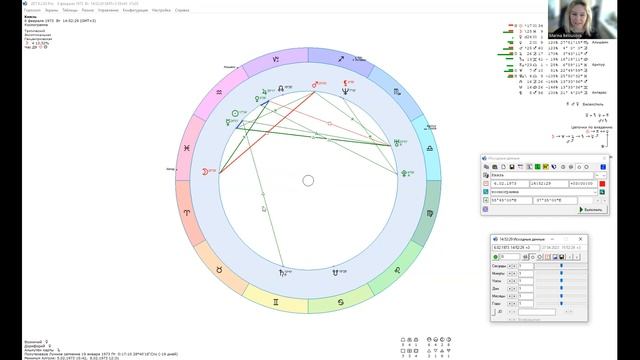Click the Часы row stepper

(512, 281)
